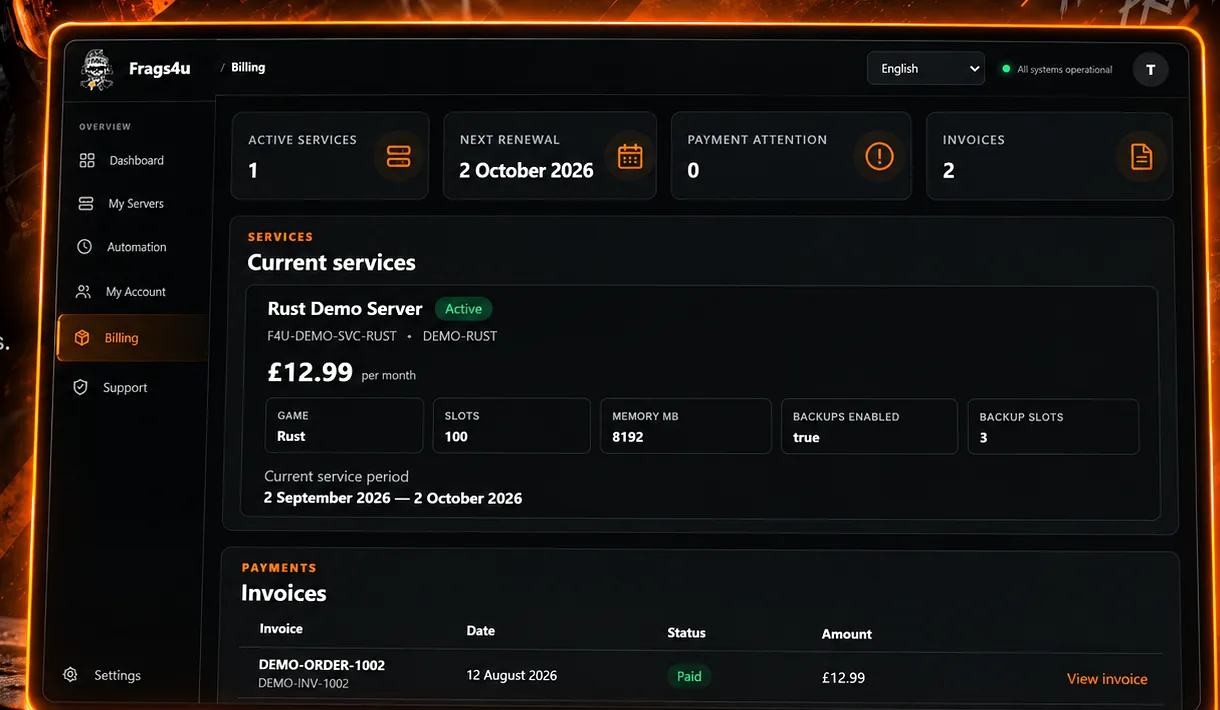The image size is (1220, 710).
Task: Click the All systems operational text
Action: point(1065,70)
